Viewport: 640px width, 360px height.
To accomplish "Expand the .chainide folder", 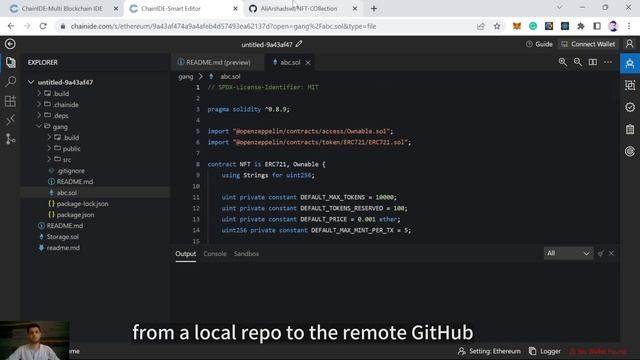I will click(x=39, y=104).
